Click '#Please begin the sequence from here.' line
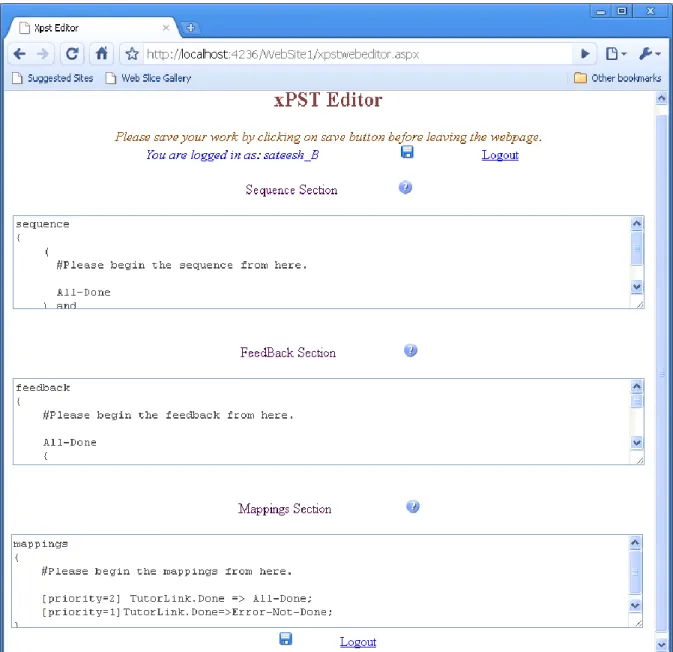 pos(182,265)
